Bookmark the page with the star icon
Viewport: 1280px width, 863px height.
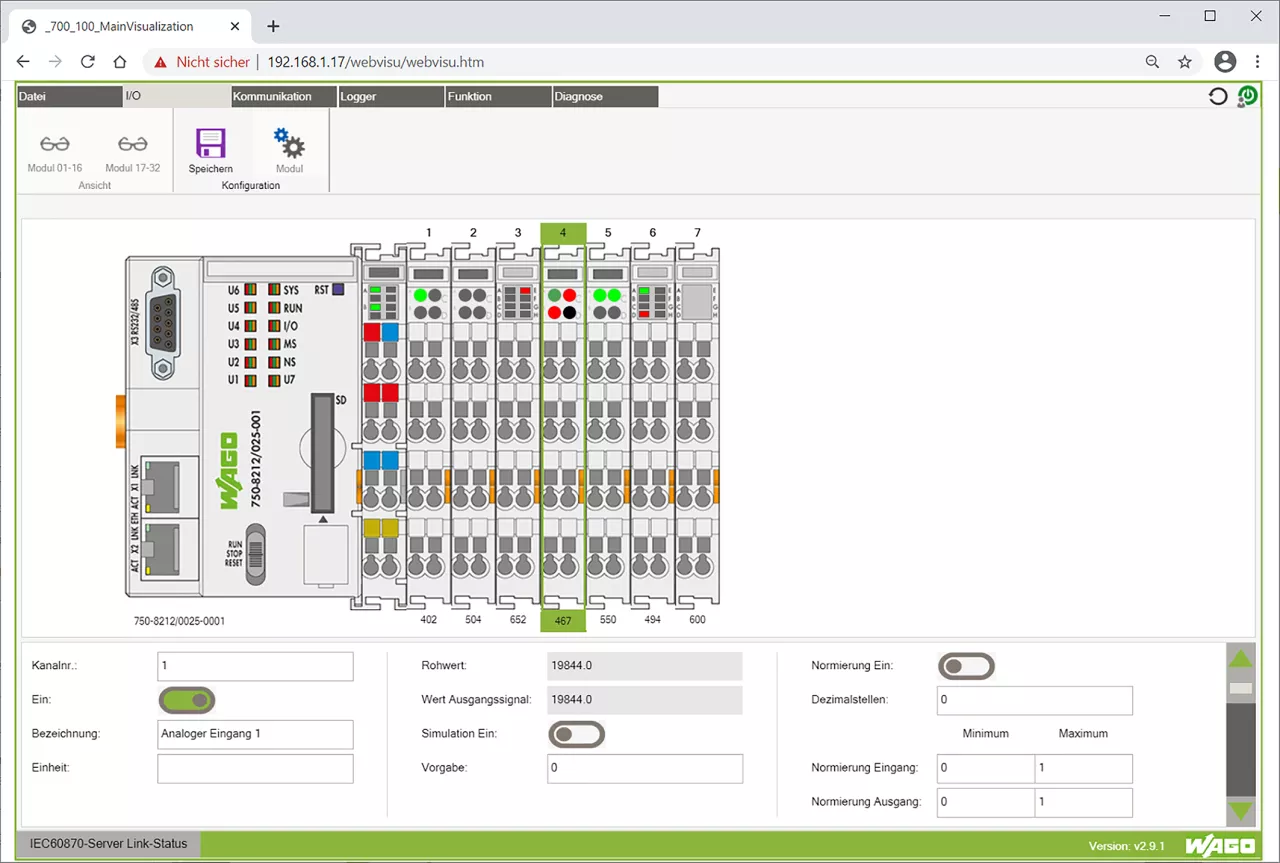click(1185, 62)
